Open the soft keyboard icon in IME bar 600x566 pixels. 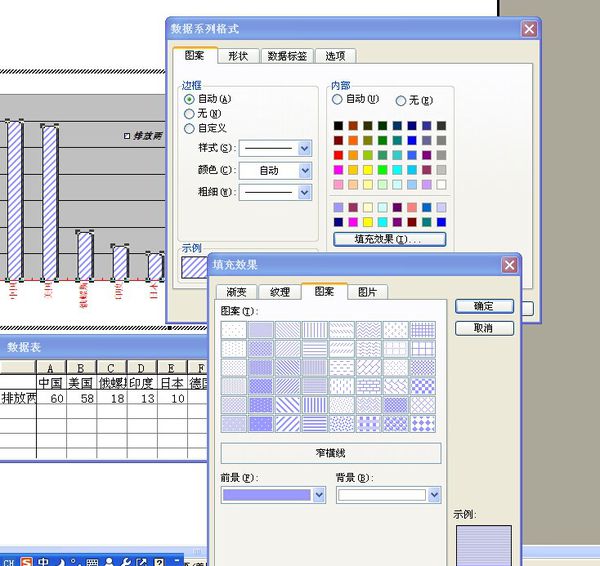[92, 562]
